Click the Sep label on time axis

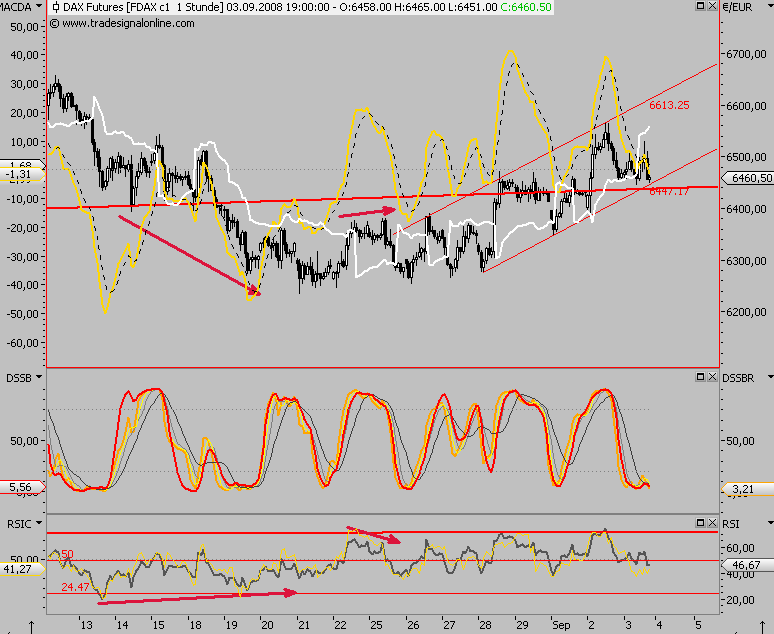[x=561, y=625]
